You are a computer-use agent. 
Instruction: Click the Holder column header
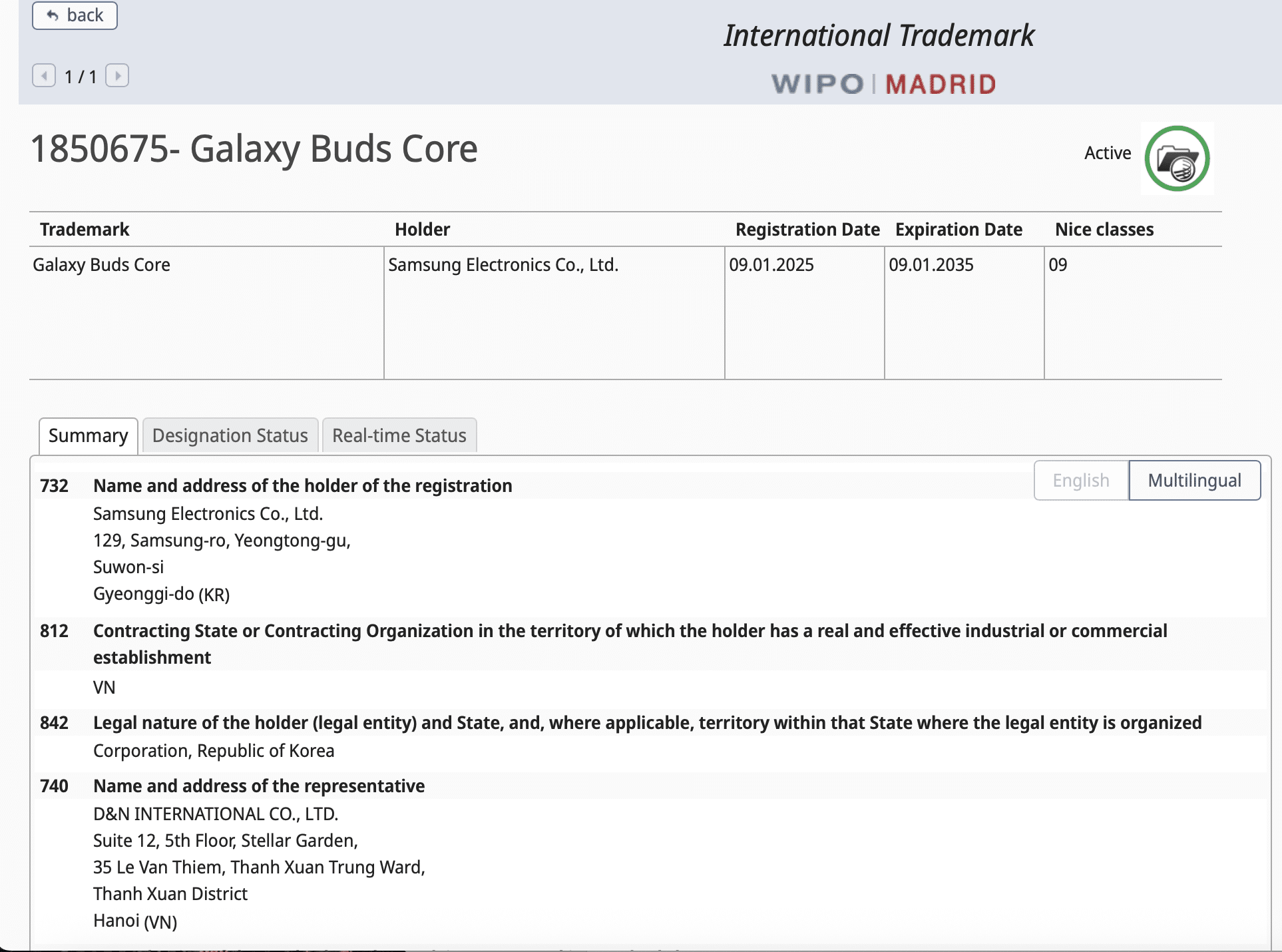(422, 230)
